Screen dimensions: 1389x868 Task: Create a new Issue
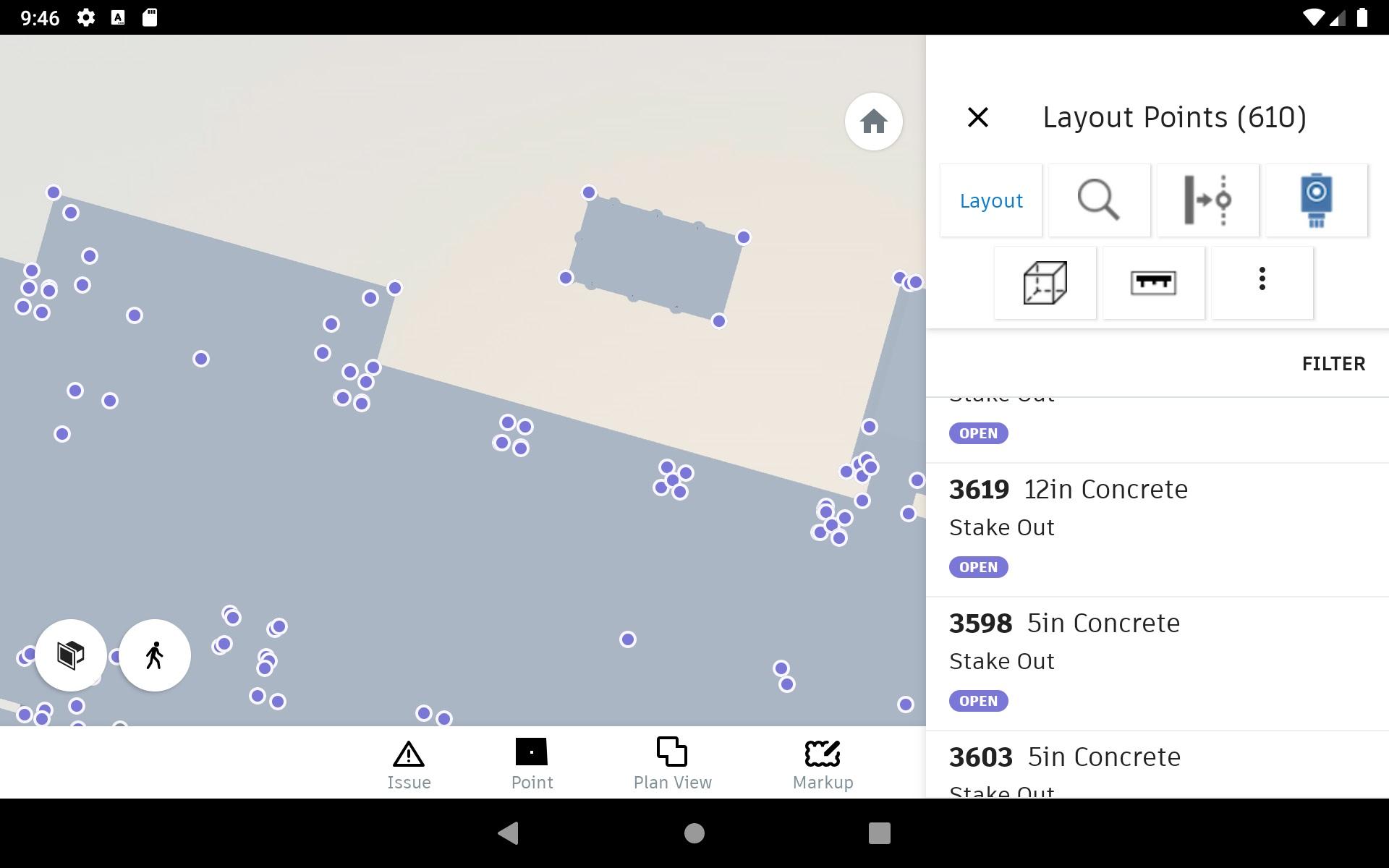point(409,765)
